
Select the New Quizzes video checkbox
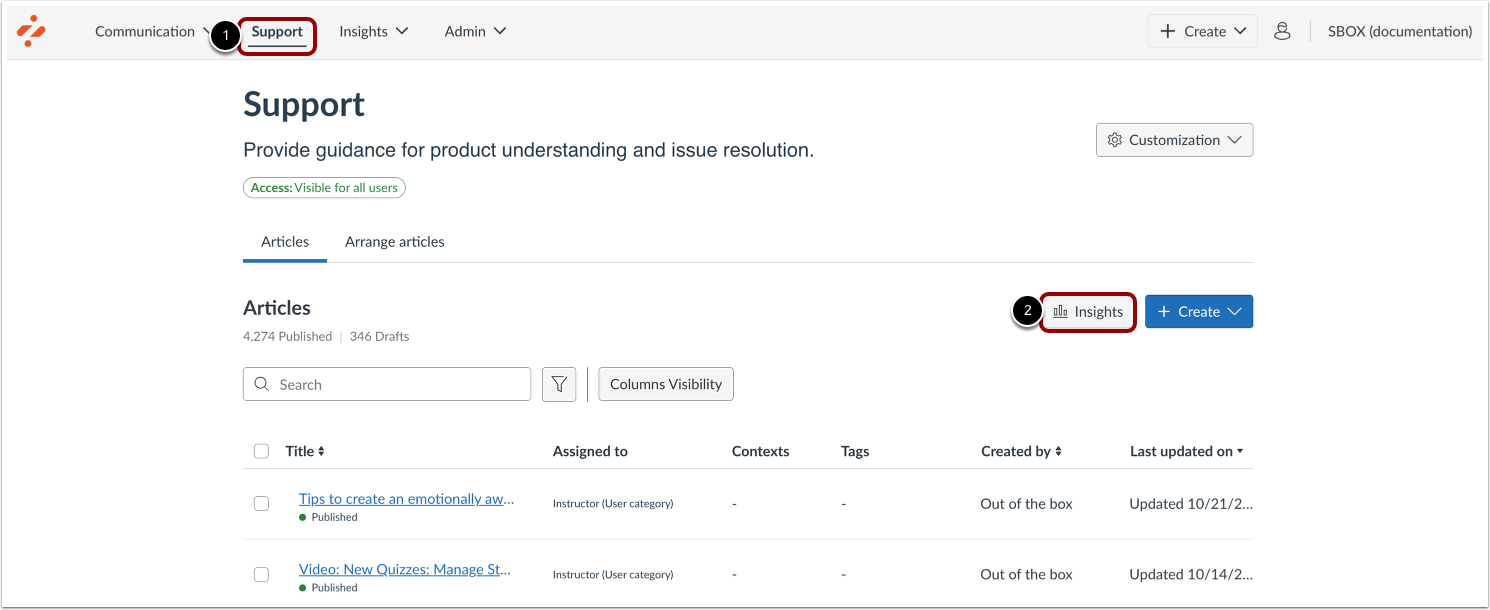point(261,574)
